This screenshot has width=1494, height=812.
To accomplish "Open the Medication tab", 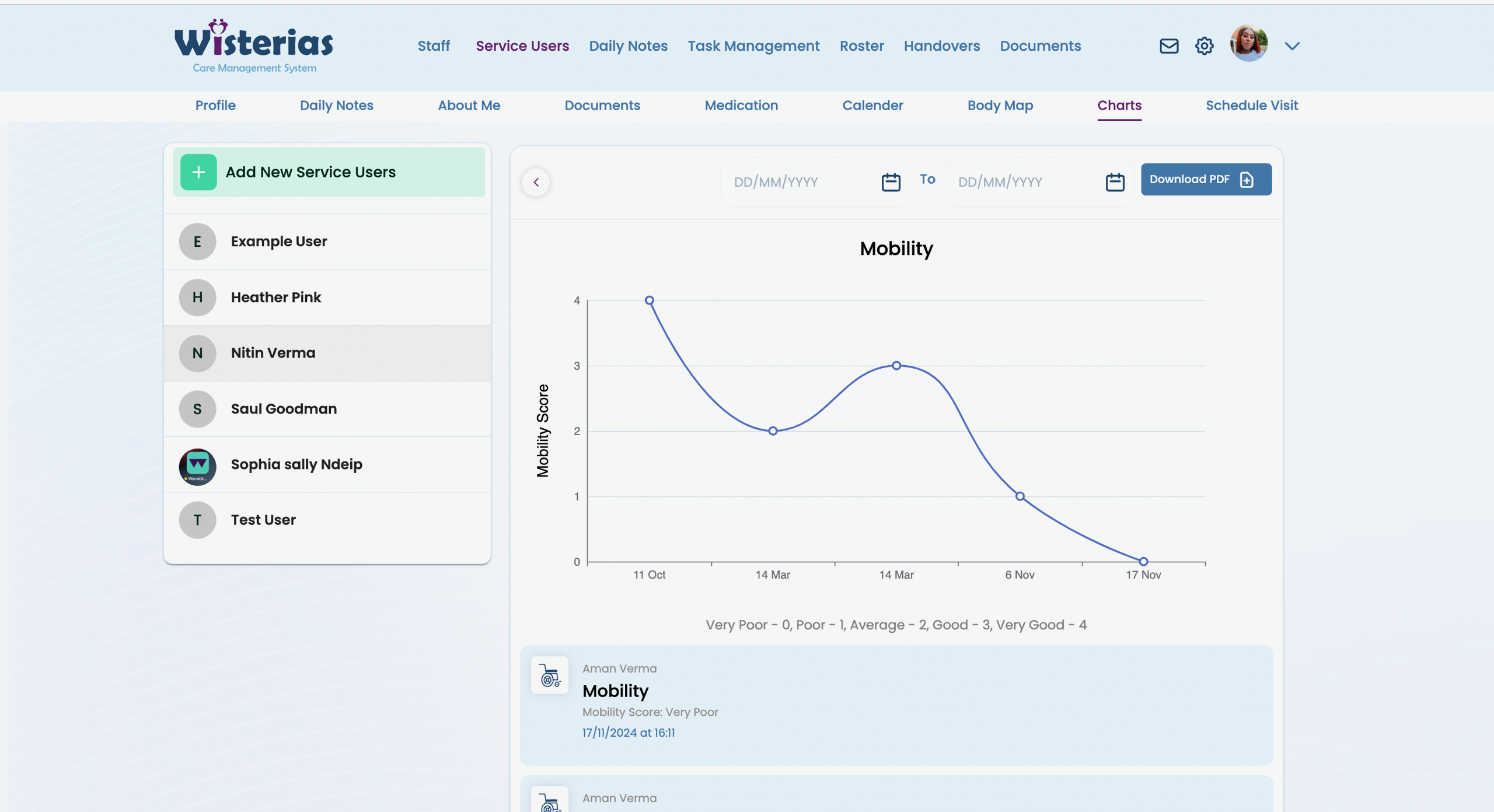I will (741, 106).
